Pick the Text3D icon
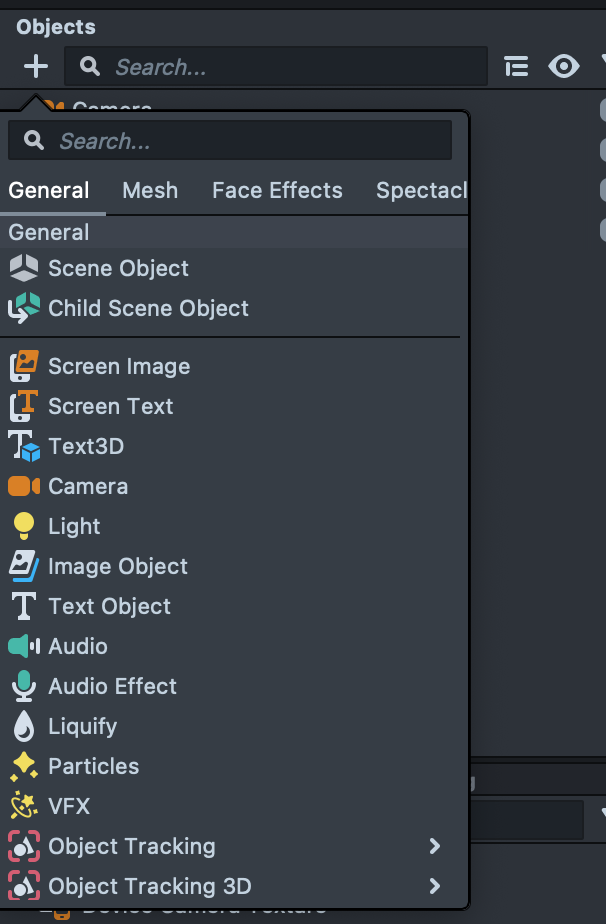606x924 pixels. (x=24, y=446)
